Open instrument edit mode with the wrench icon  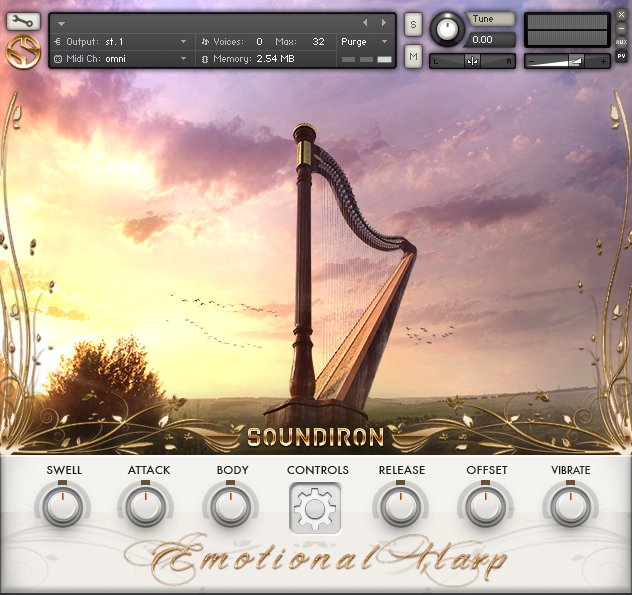pos(23,21)
